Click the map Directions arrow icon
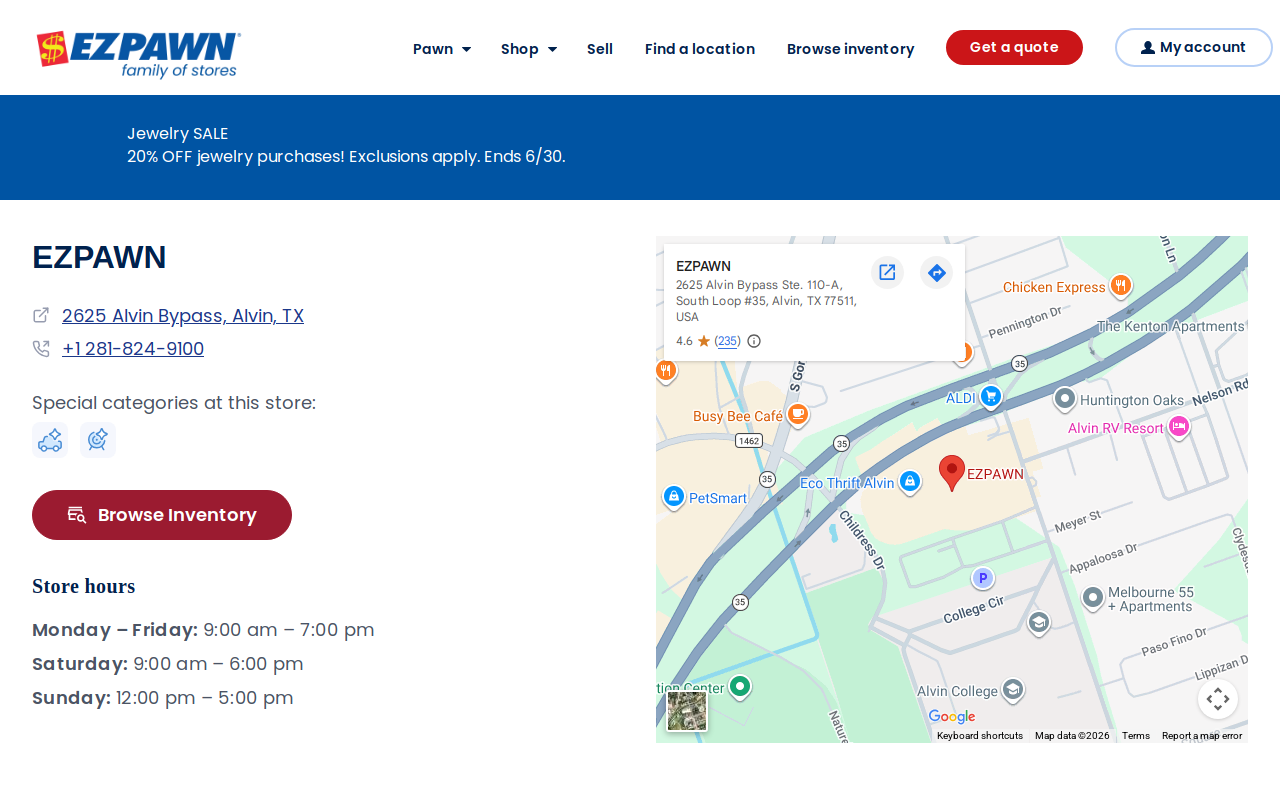This screenshot has width=1280, height=800. pyautogui.click(x=936, y=272)
